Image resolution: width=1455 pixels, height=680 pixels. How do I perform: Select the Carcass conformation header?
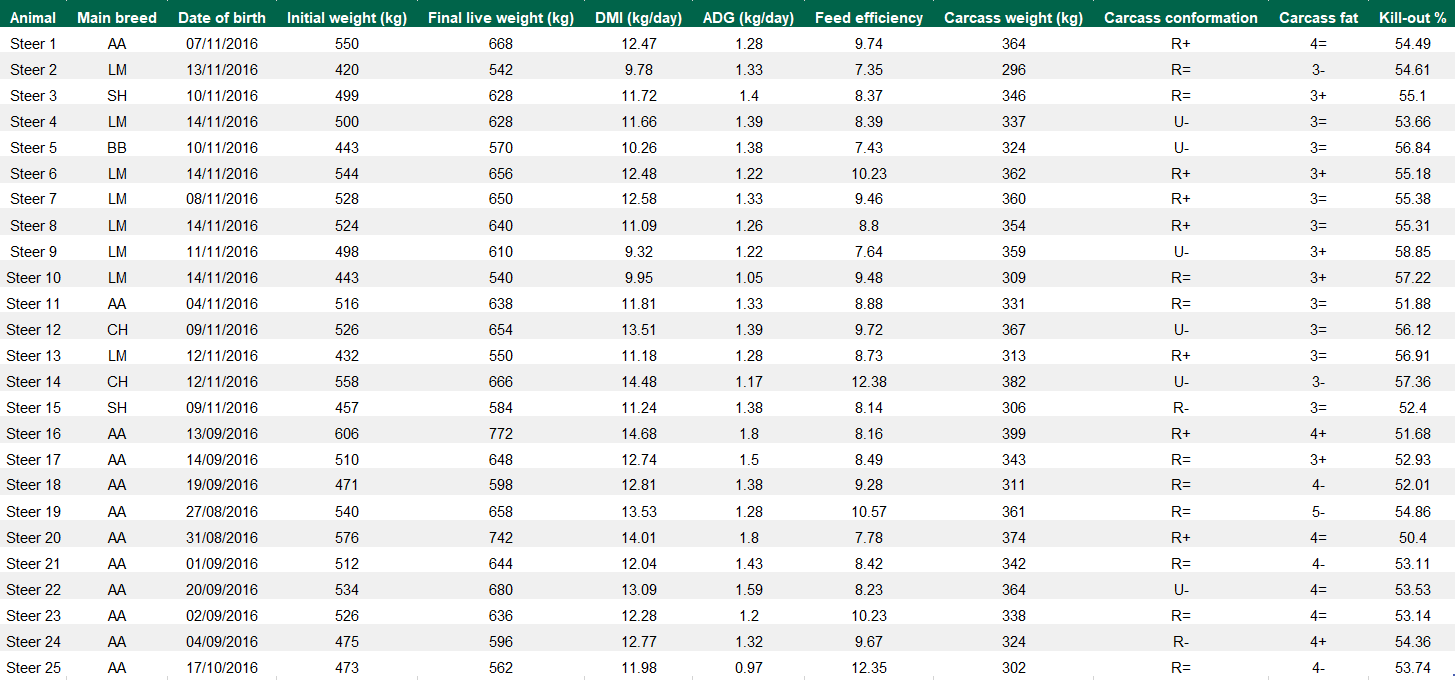click(1181, 18)
